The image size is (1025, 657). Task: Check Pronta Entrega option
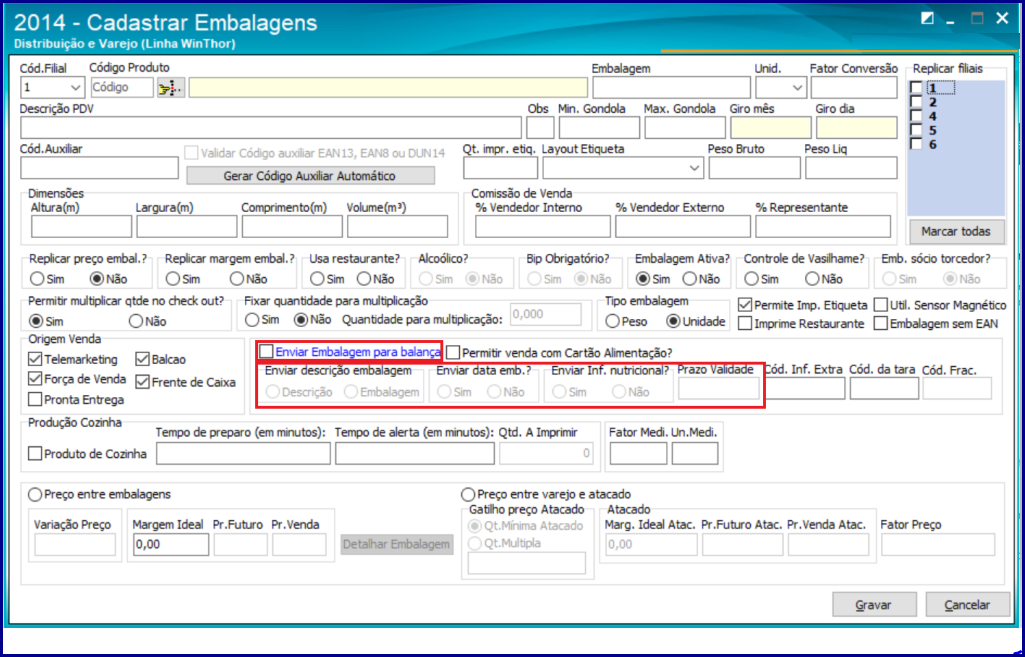point(35,399)
